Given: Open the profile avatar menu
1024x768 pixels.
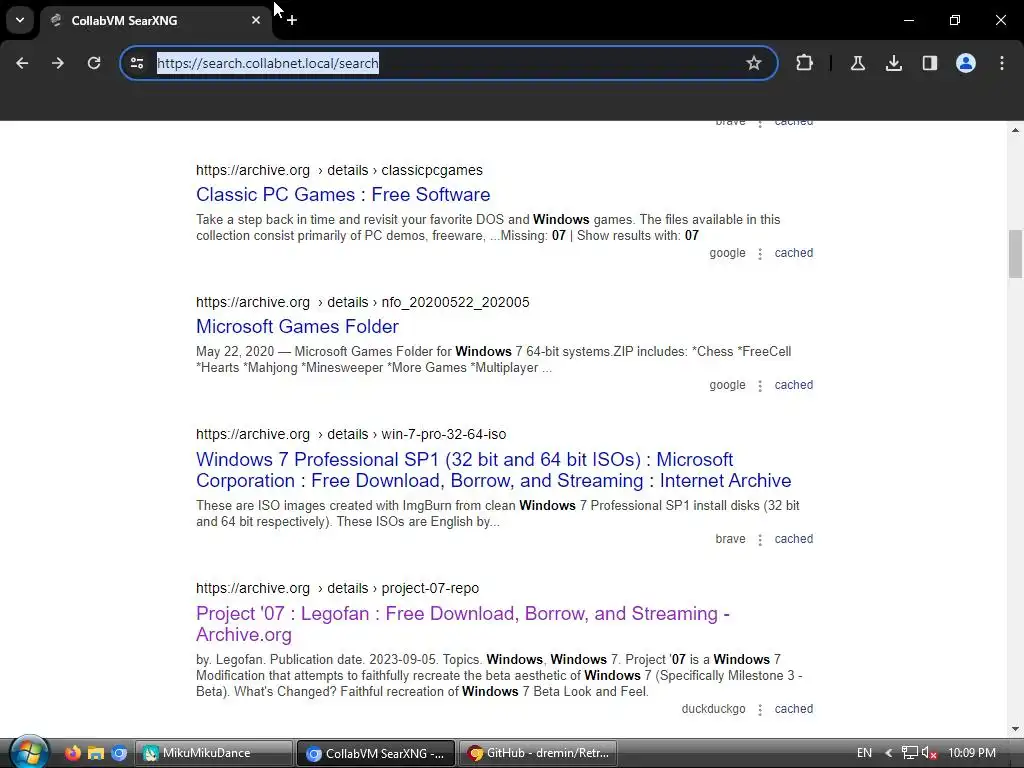Looking at the screenshot, I should 966,63.
